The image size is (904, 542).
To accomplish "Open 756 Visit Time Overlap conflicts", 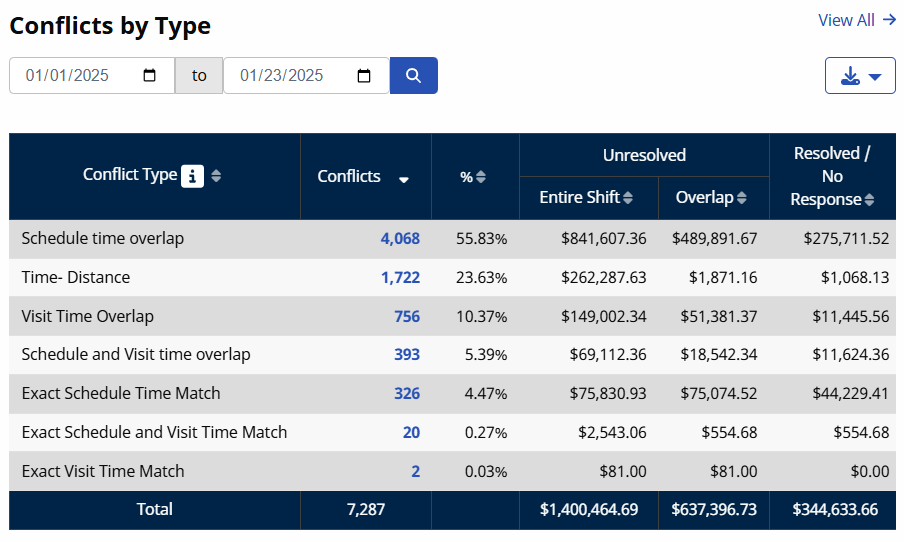I will tap(406, 317).
